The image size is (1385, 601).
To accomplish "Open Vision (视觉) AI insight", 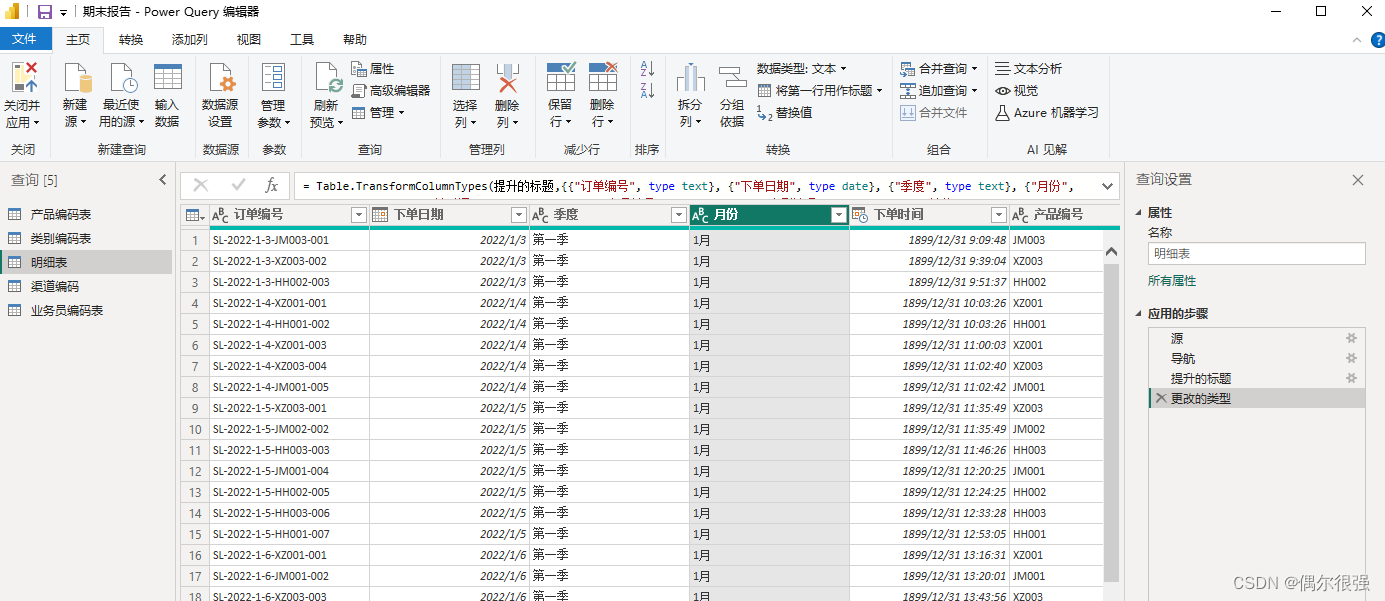I will point(1016,90).
